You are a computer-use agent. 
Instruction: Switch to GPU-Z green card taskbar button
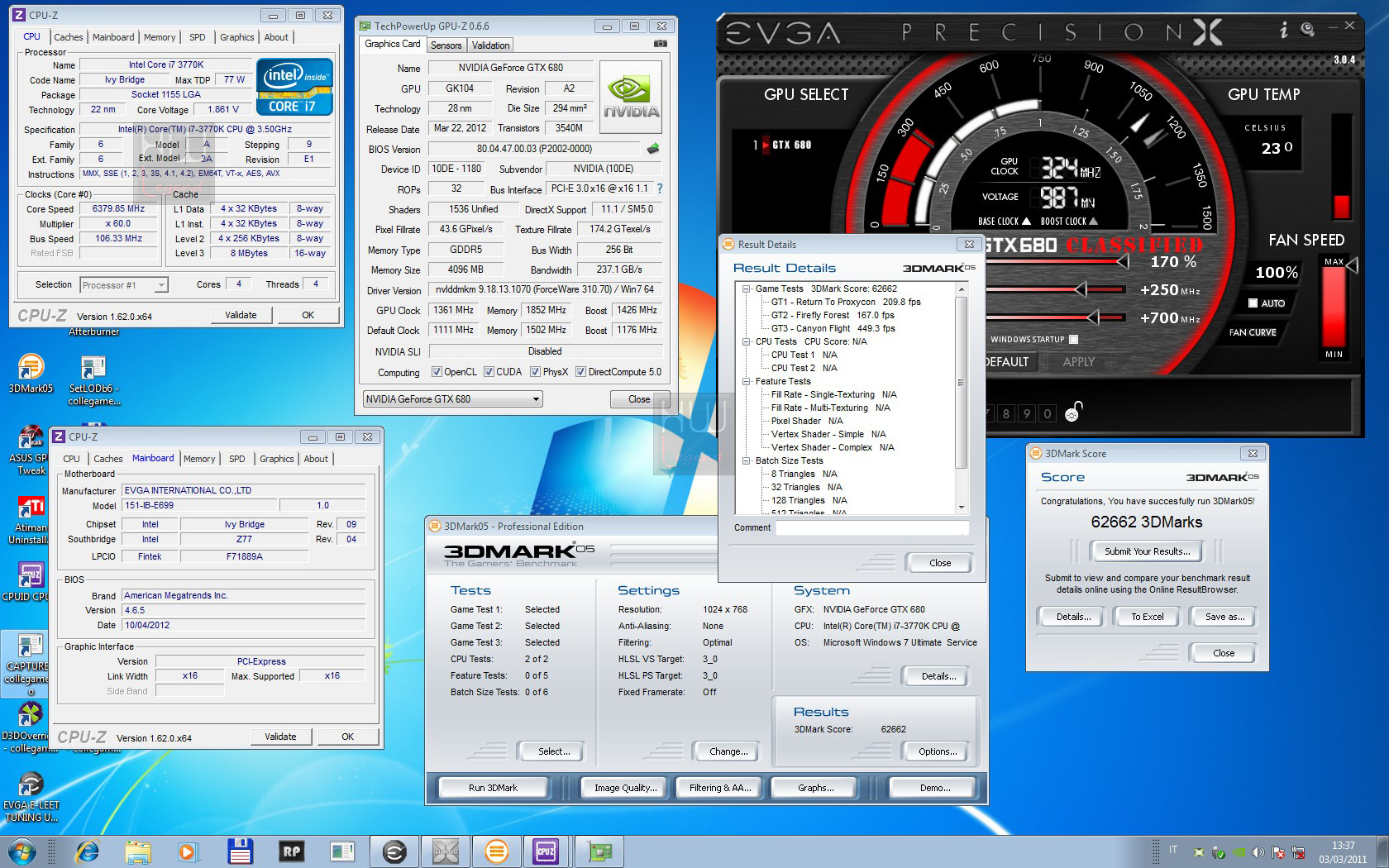(x=599, y=851)
